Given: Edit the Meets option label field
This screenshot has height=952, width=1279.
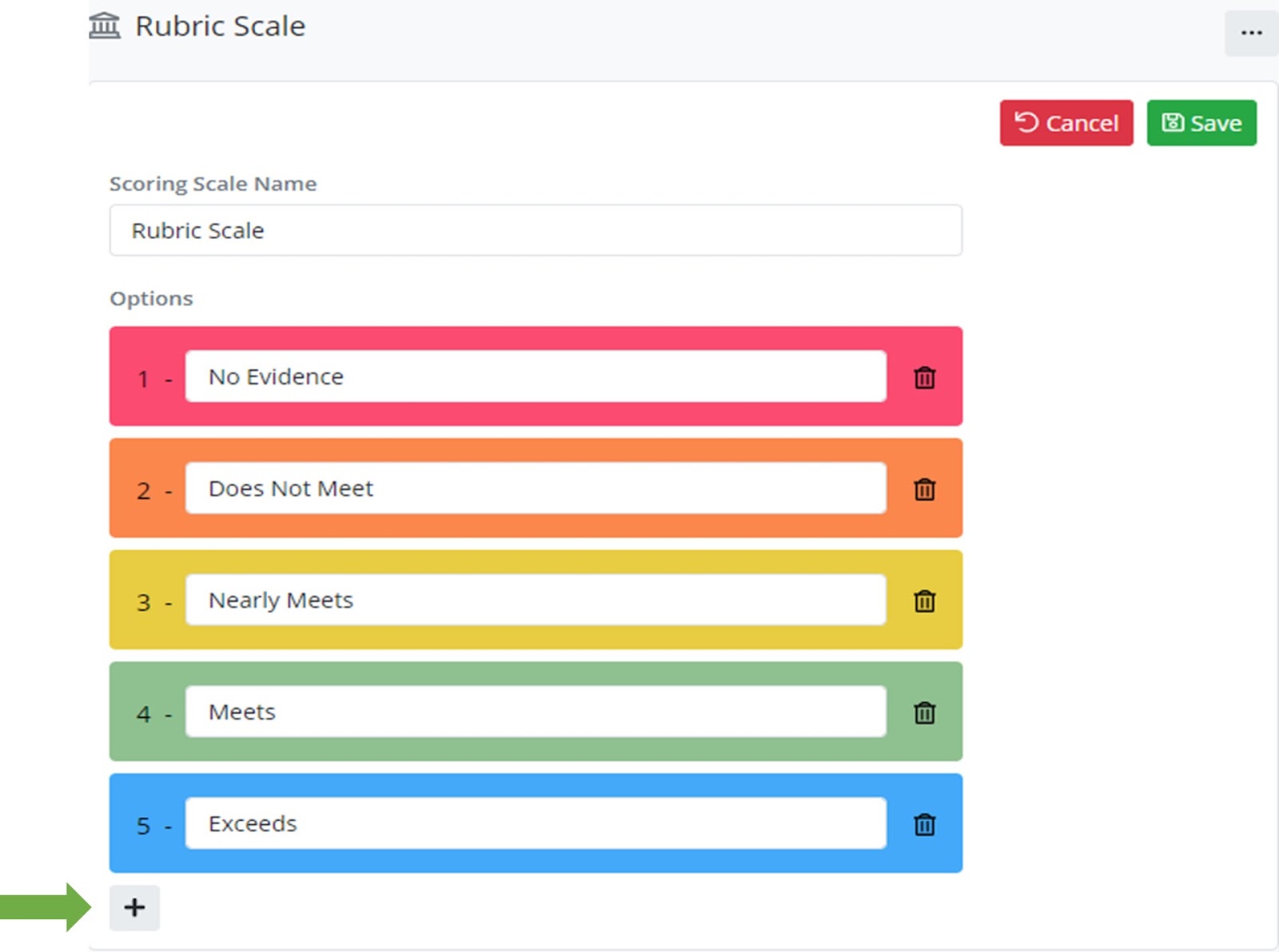Looking at the screenshot, I should click(535, 711).
